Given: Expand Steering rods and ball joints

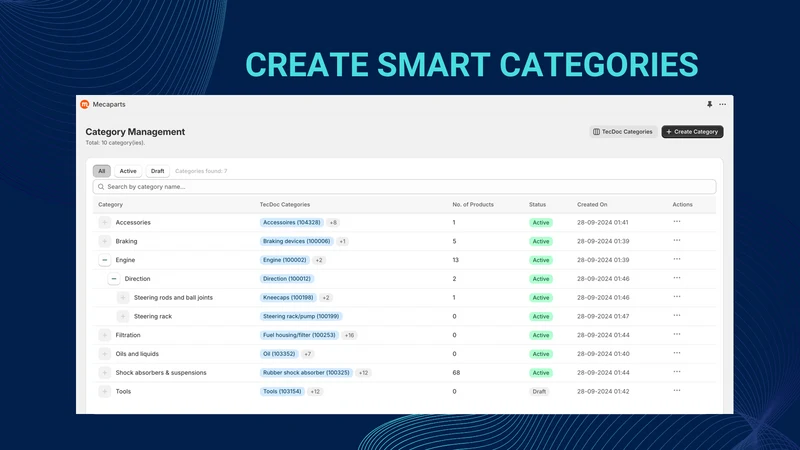Looking at the screenshot, I should [x=123, y=297].
